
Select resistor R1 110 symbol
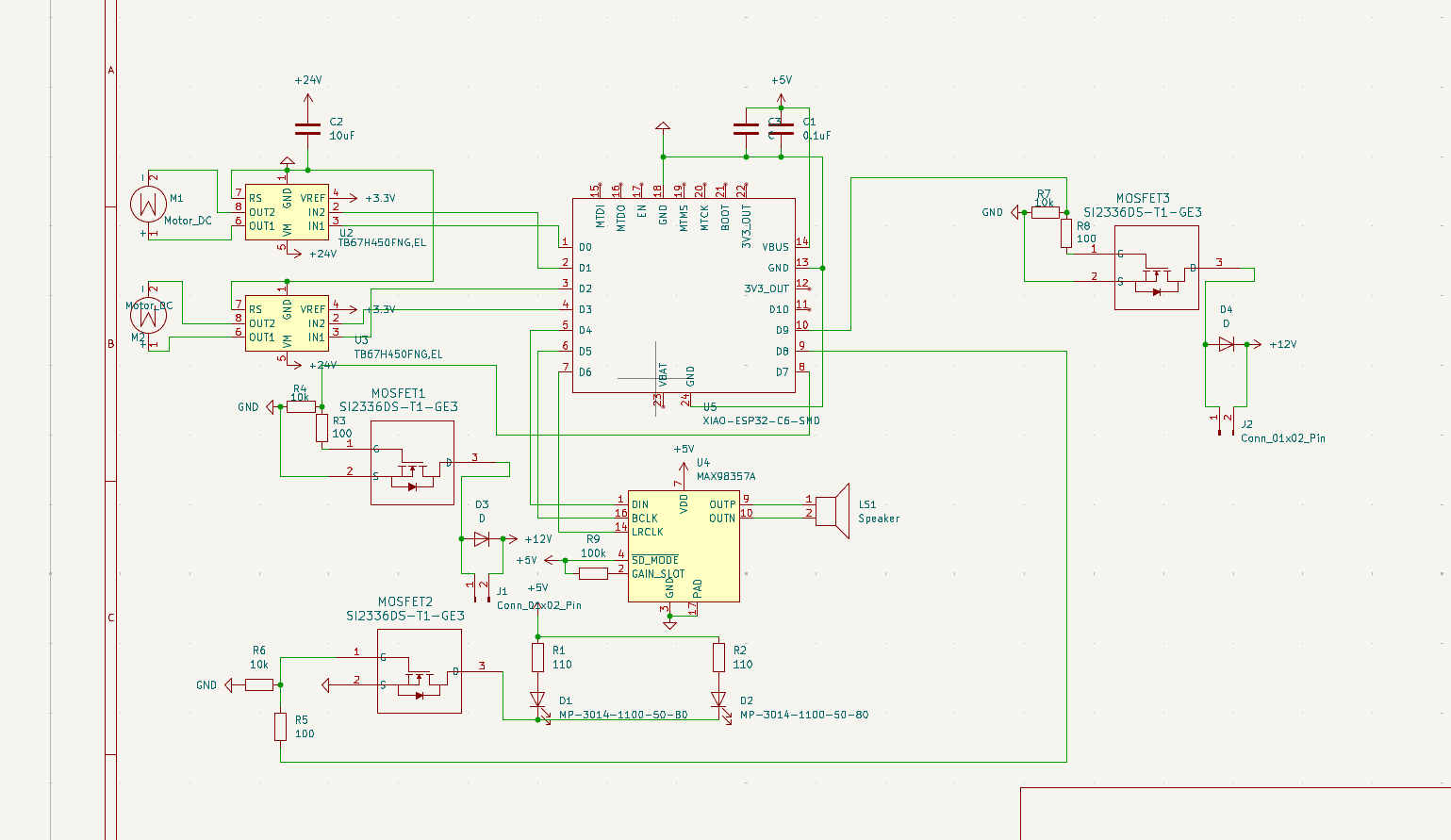(537, 657)
